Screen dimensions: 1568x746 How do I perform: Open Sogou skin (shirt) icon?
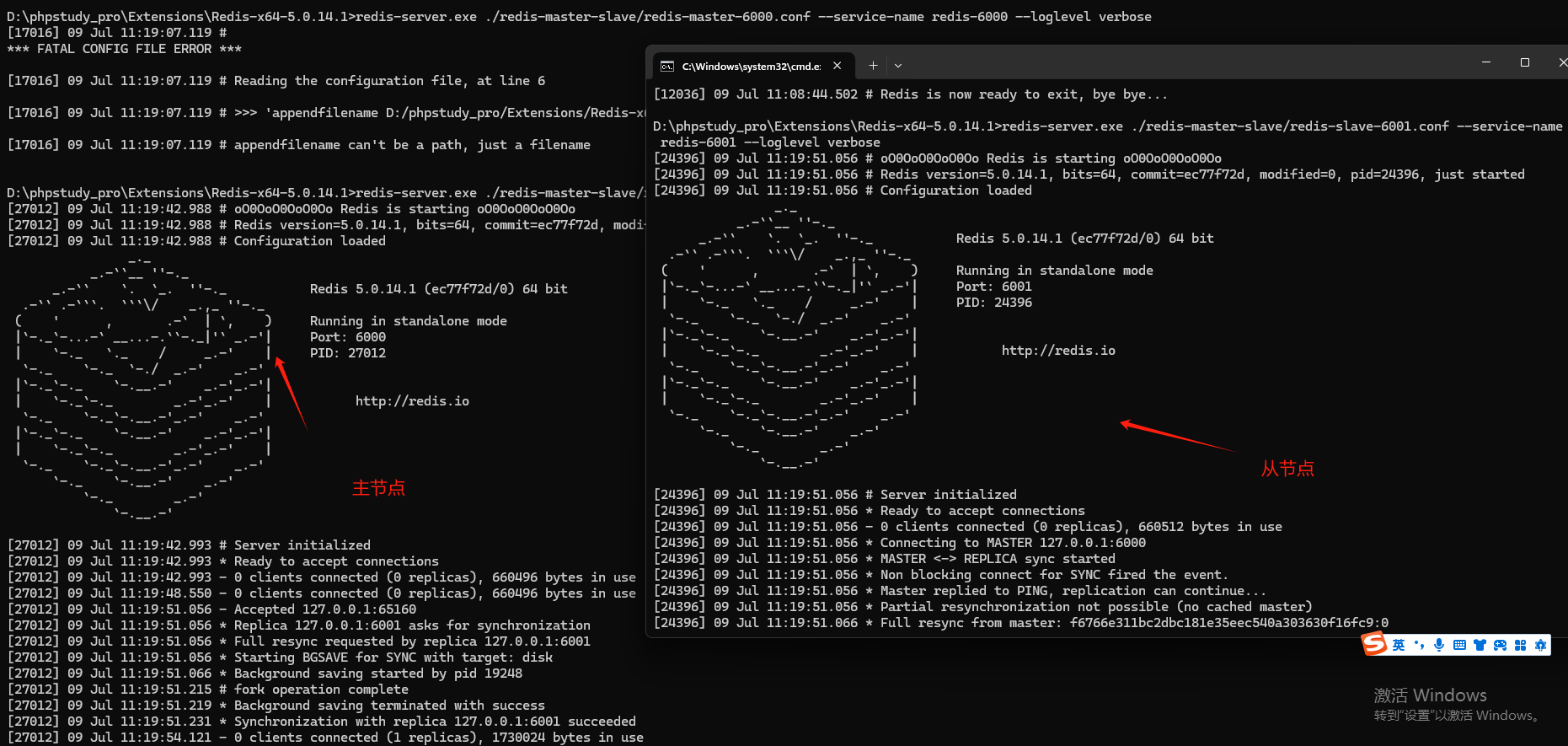[x=1480, y=646]
